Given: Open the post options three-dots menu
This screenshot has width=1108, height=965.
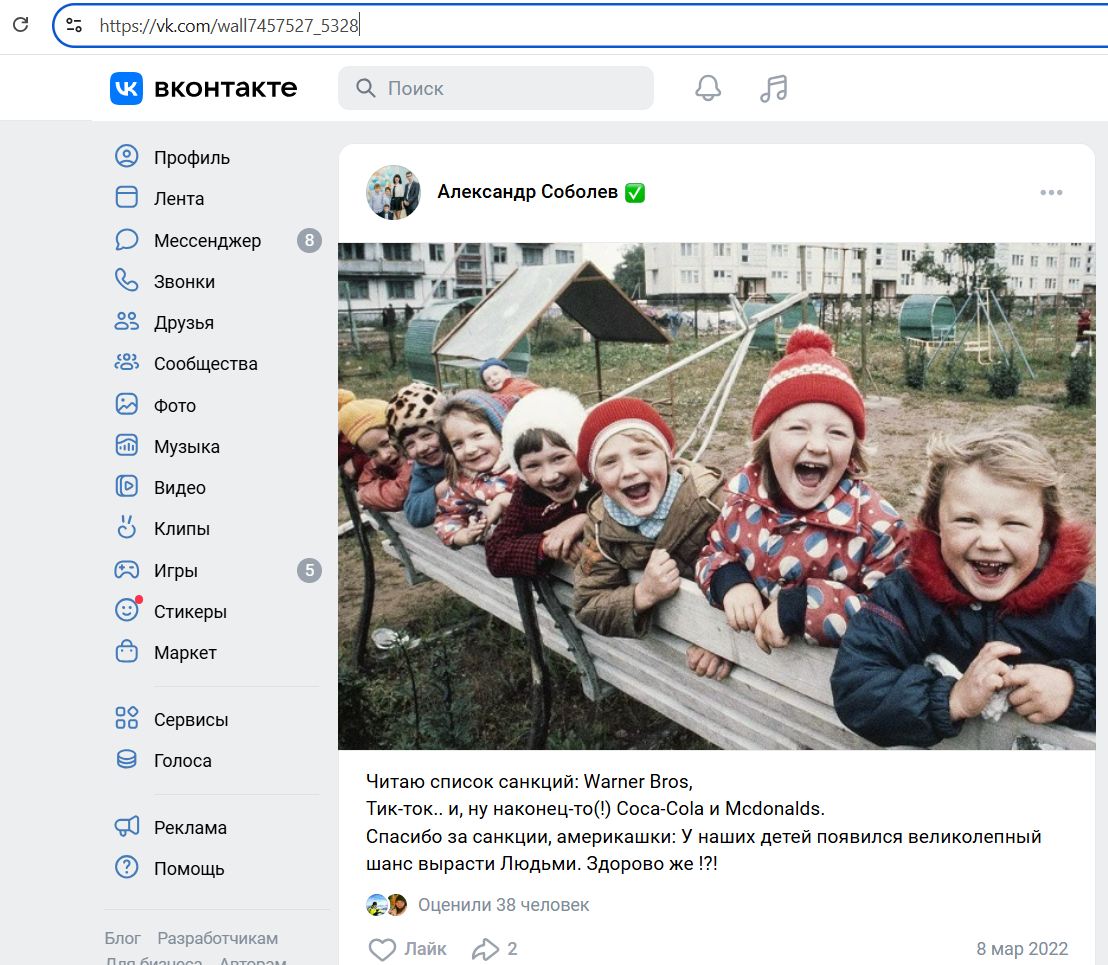Looking at the screenshot, I should [1051, 193].
